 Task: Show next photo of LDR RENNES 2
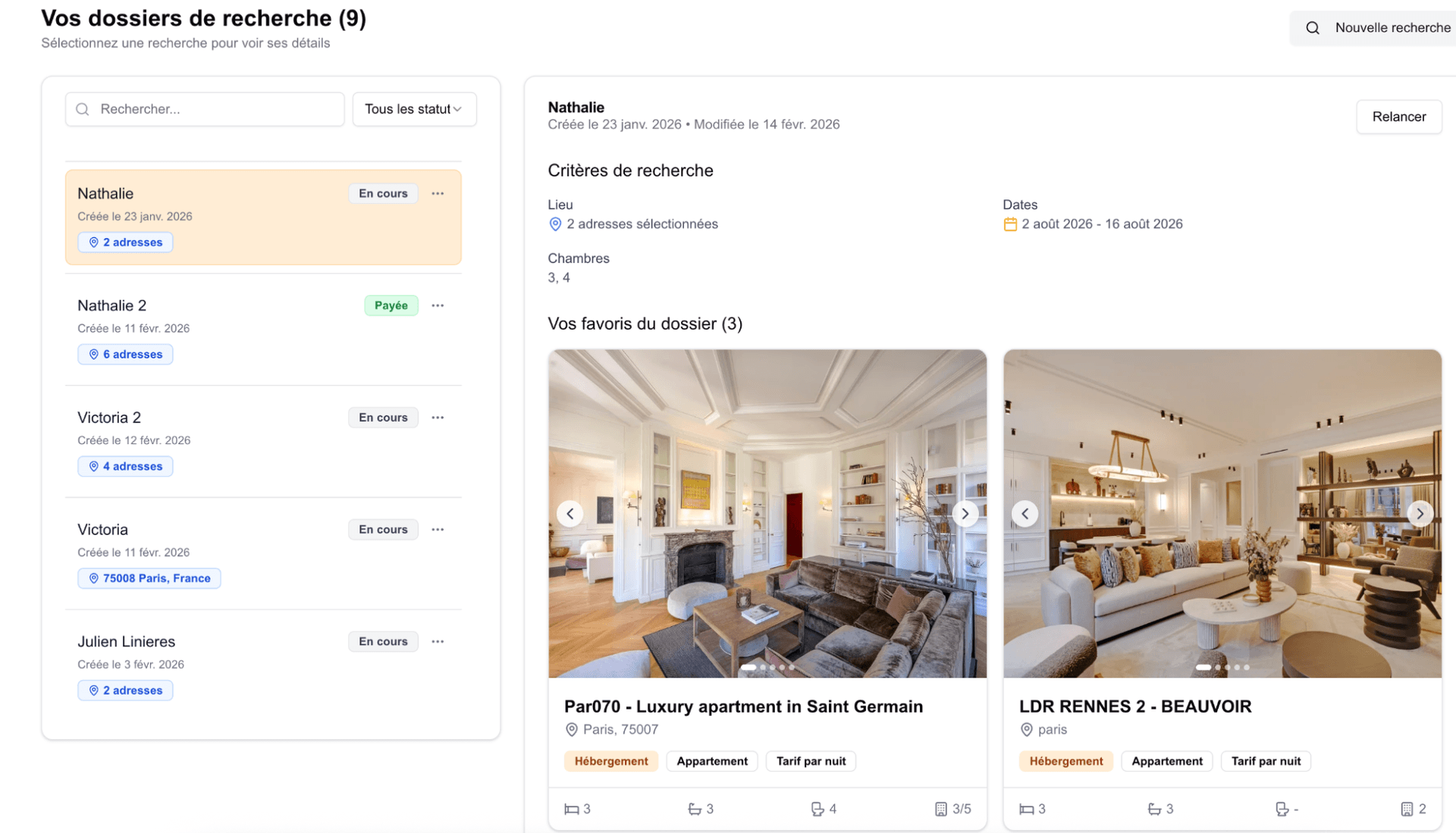click(x=1420, y=514)
